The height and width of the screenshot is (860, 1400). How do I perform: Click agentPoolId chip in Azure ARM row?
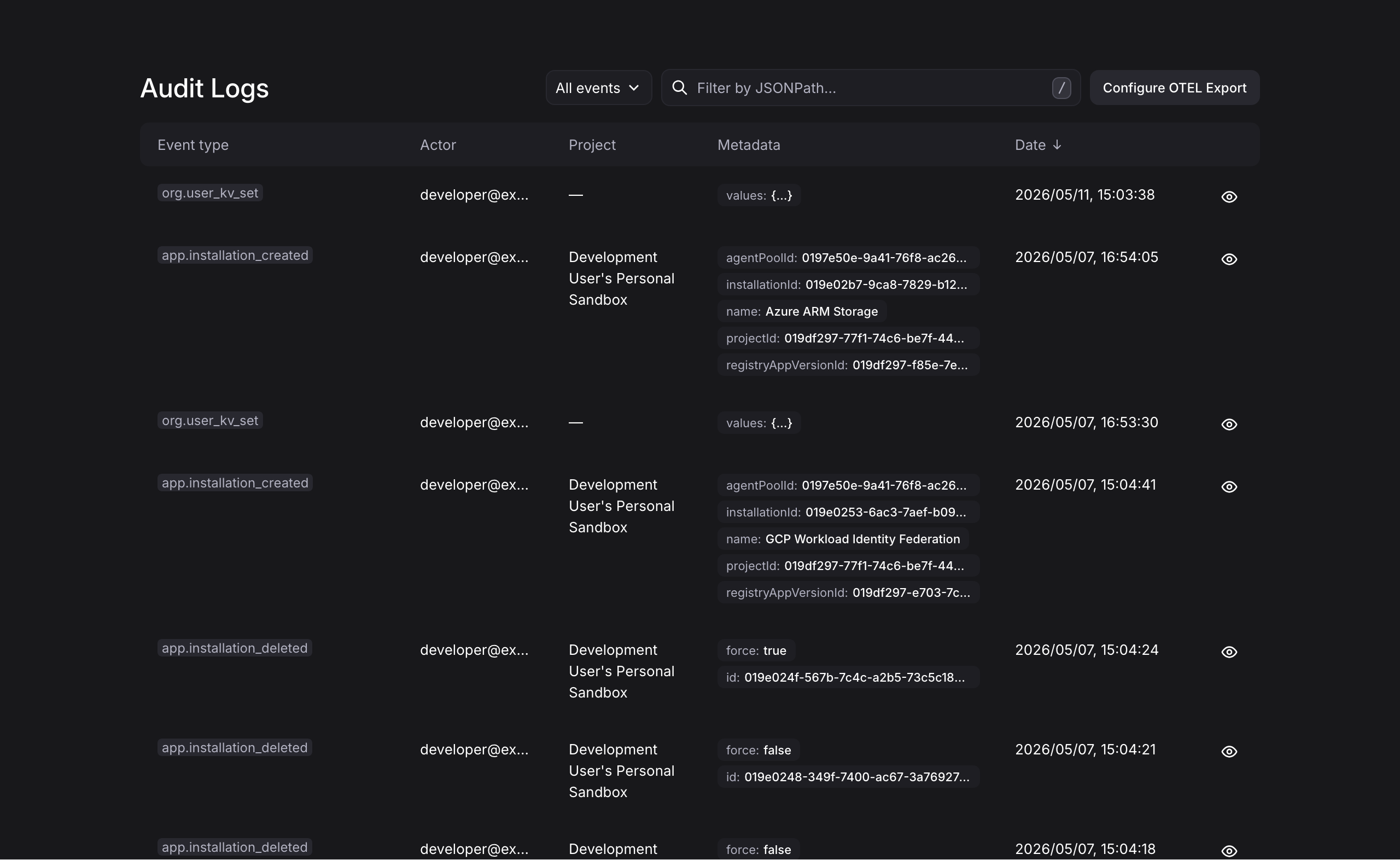[x=848, y=258]
